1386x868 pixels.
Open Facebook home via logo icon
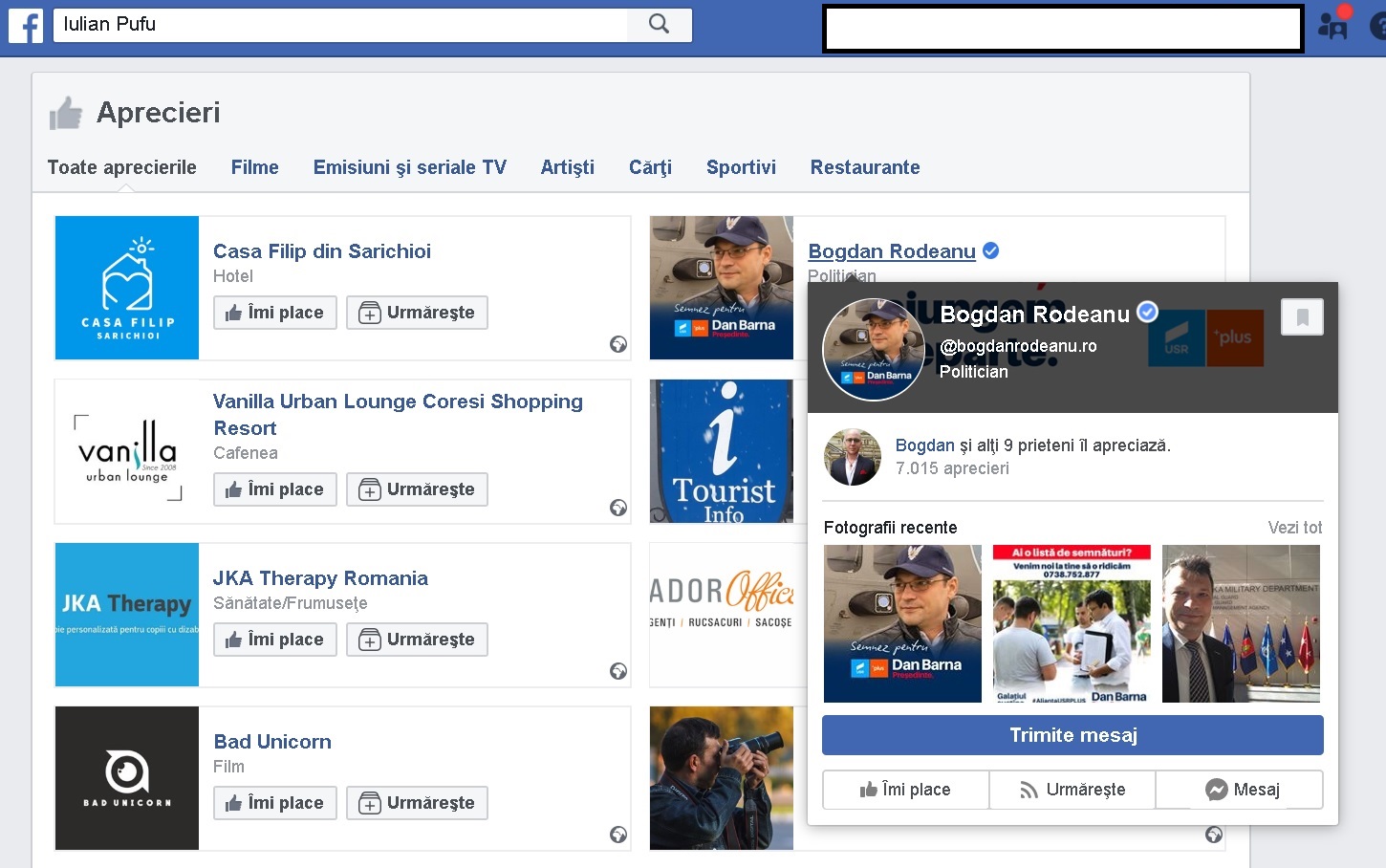point(26,26)
